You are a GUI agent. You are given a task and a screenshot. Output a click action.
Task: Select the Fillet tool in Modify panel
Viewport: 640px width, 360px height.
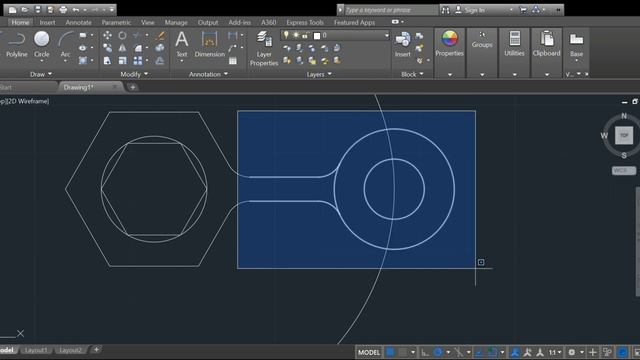tap(138, 48)
